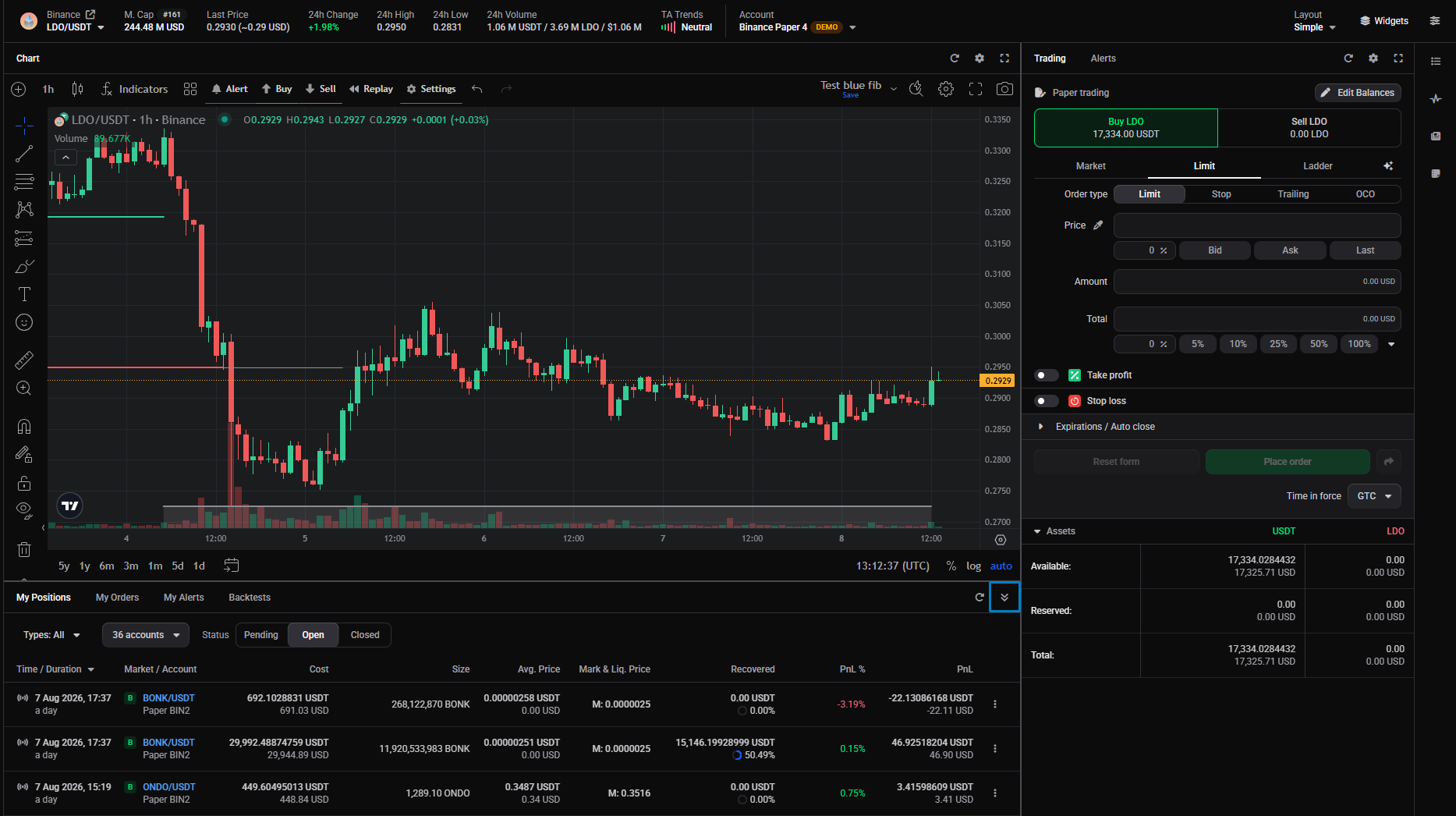Hide all drawings with eye icon
The image size is (1456, 816).
[24, 511]
